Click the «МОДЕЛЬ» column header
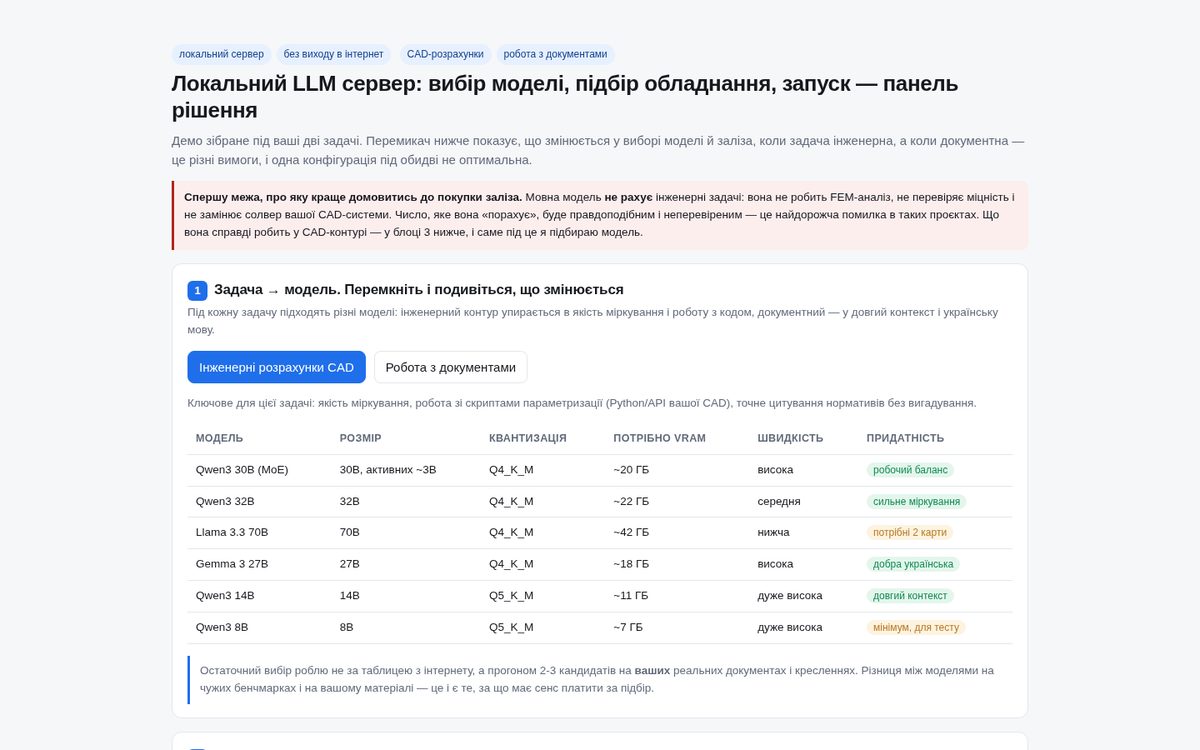The height and width of the screenshot is (750, 1200). [x=220, y=438]
